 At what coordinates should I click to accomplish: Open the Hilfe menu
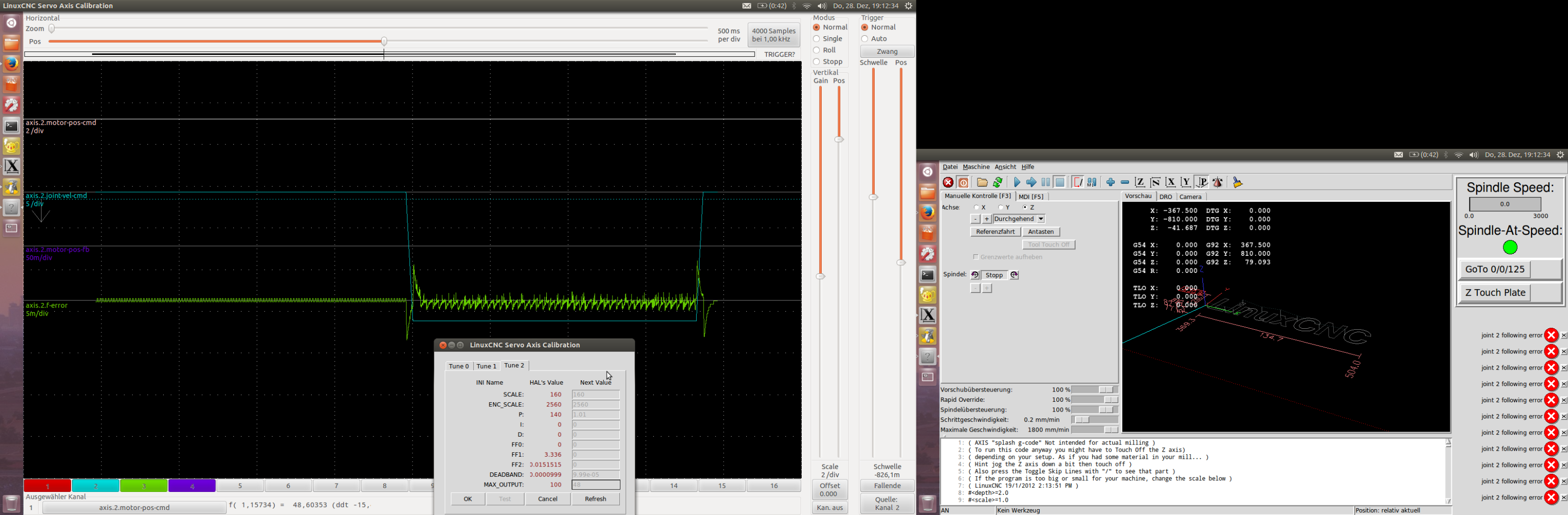[1028, 167]
